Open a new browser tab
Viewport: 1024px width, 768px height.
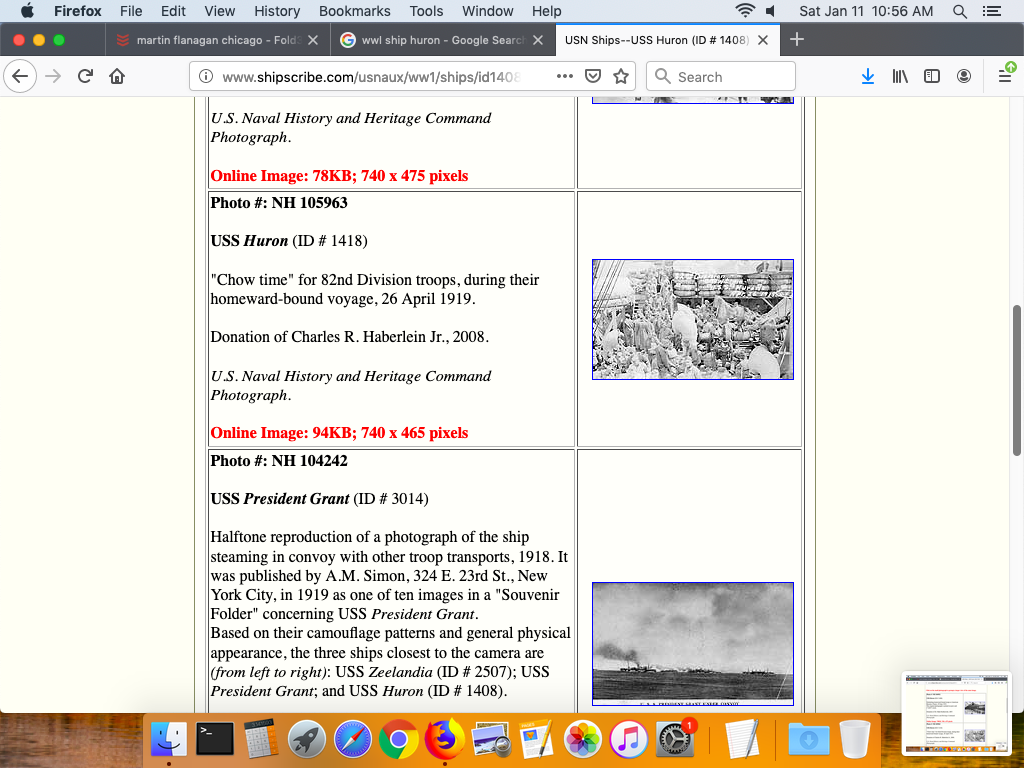[797, 40]
